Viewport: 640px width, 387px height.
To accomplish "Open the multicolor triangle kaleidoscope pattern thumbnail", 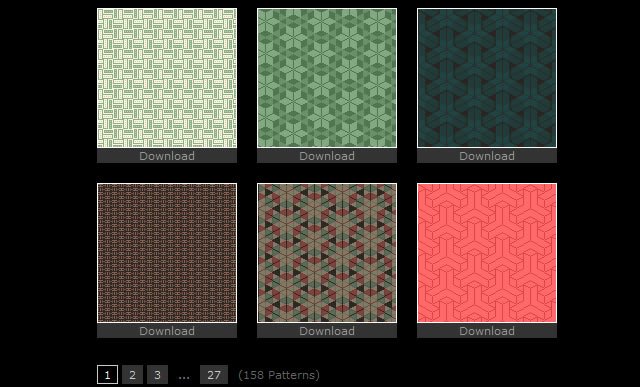I will [327, 253].
